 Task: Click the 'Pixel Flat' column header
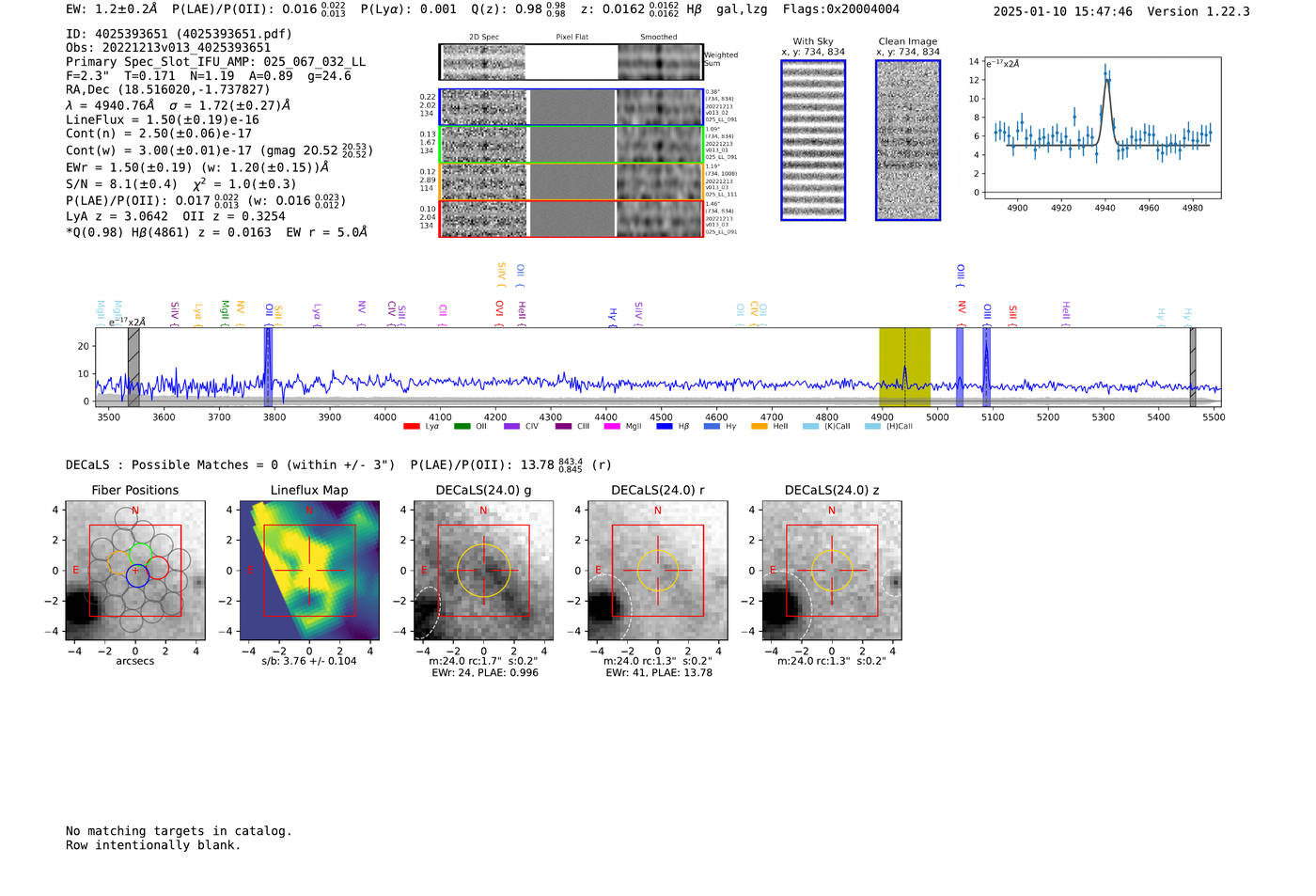(x=572, y=38)
